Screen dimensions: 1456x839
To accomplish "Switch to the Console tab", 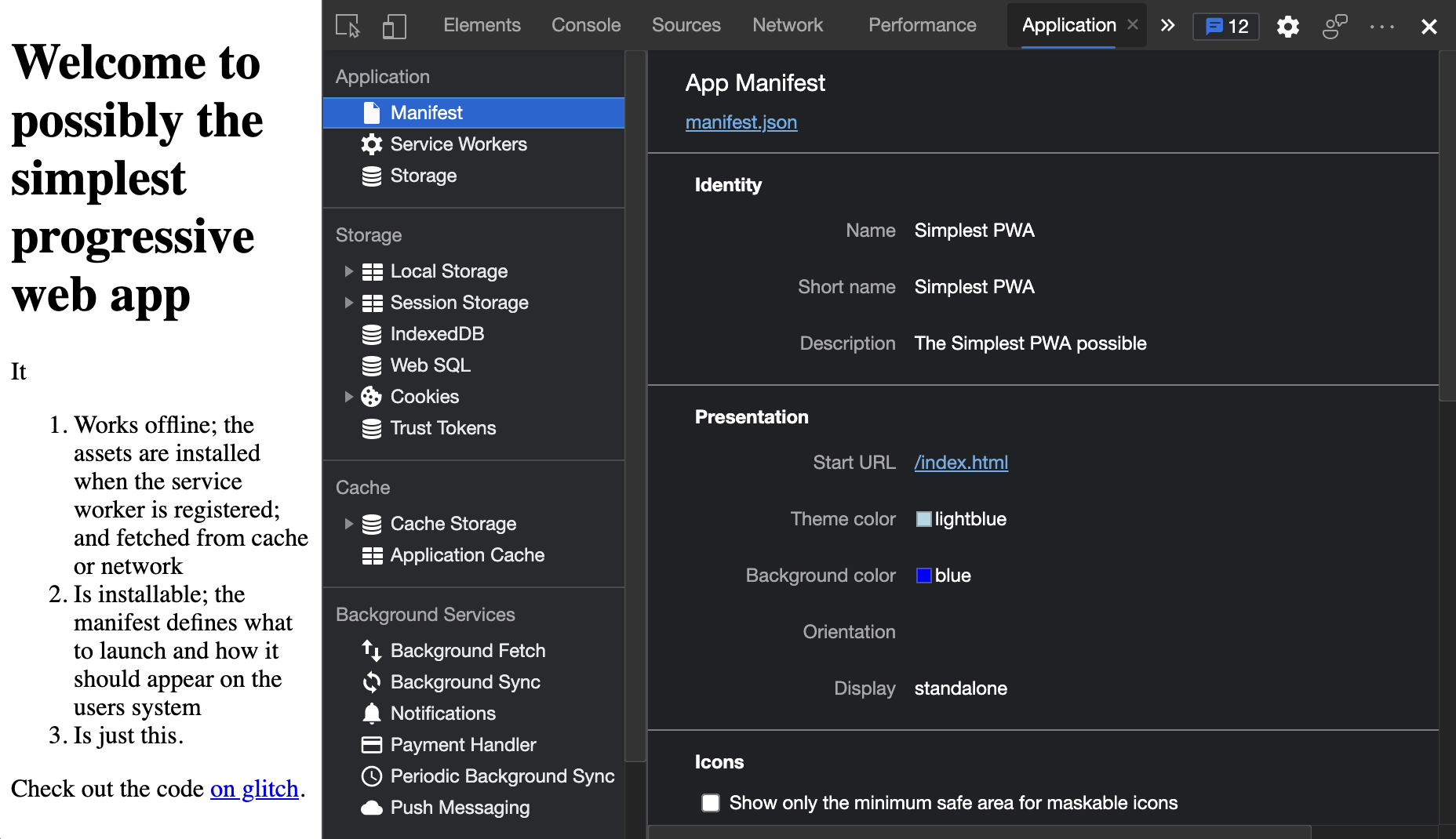I will click(x=586, y=26).
